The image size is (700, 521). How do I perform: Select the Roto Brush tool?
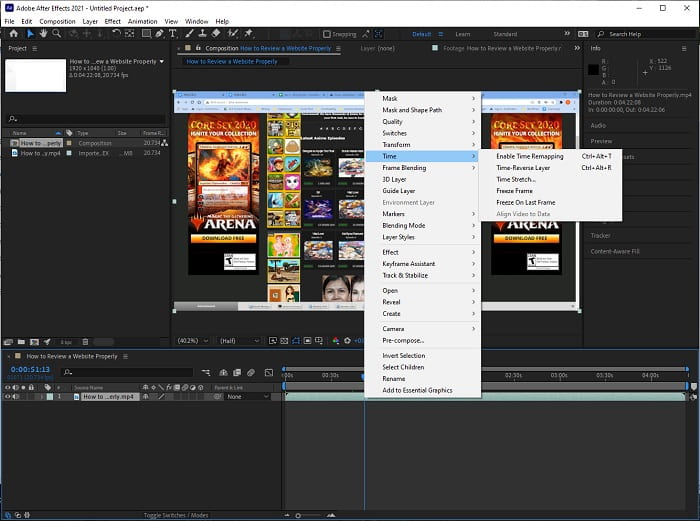coord(232,33)
